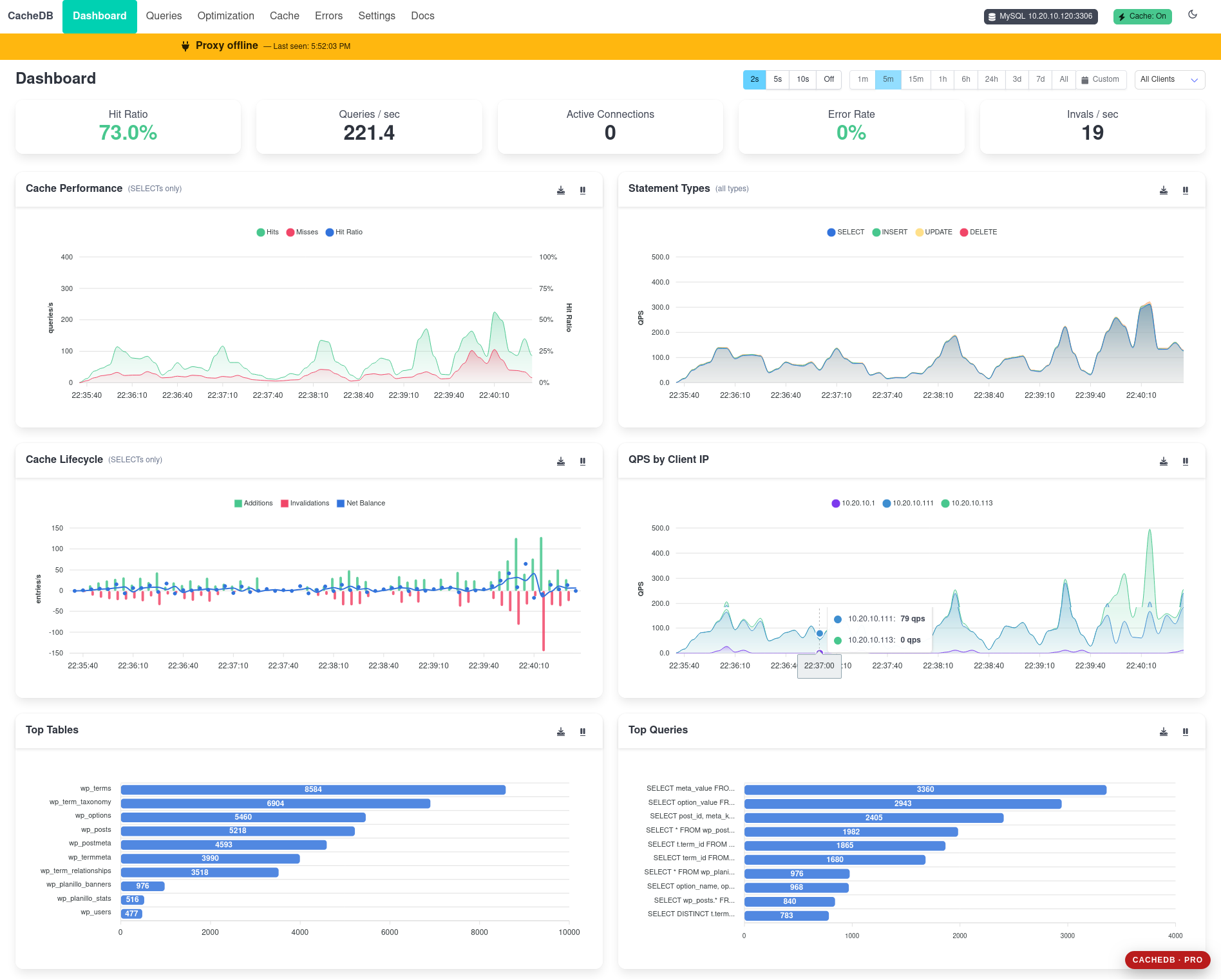
Task: Toggle the 10.20.10.111 legend swatch
Action: point(887,504)
